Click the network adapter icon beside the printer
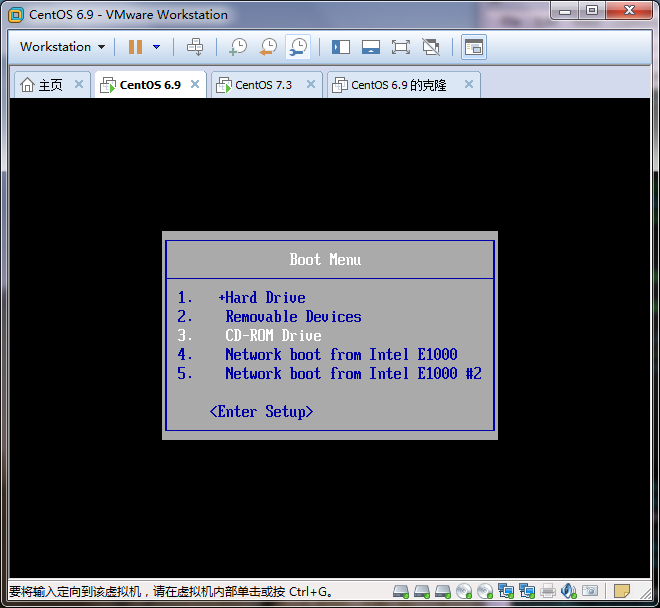This screenshot has height=608, width=660. pyautogui.click(x=527, y=592)
